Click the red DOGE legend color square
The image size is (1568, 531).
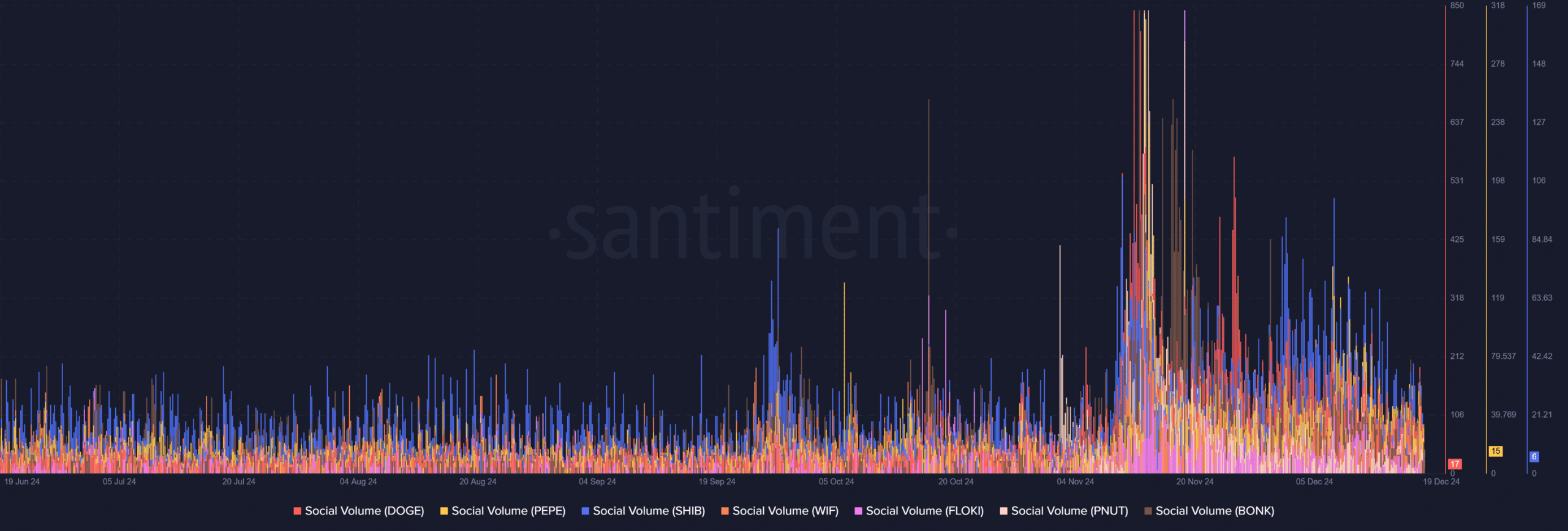pyautogui.click(x=297, y=511)
